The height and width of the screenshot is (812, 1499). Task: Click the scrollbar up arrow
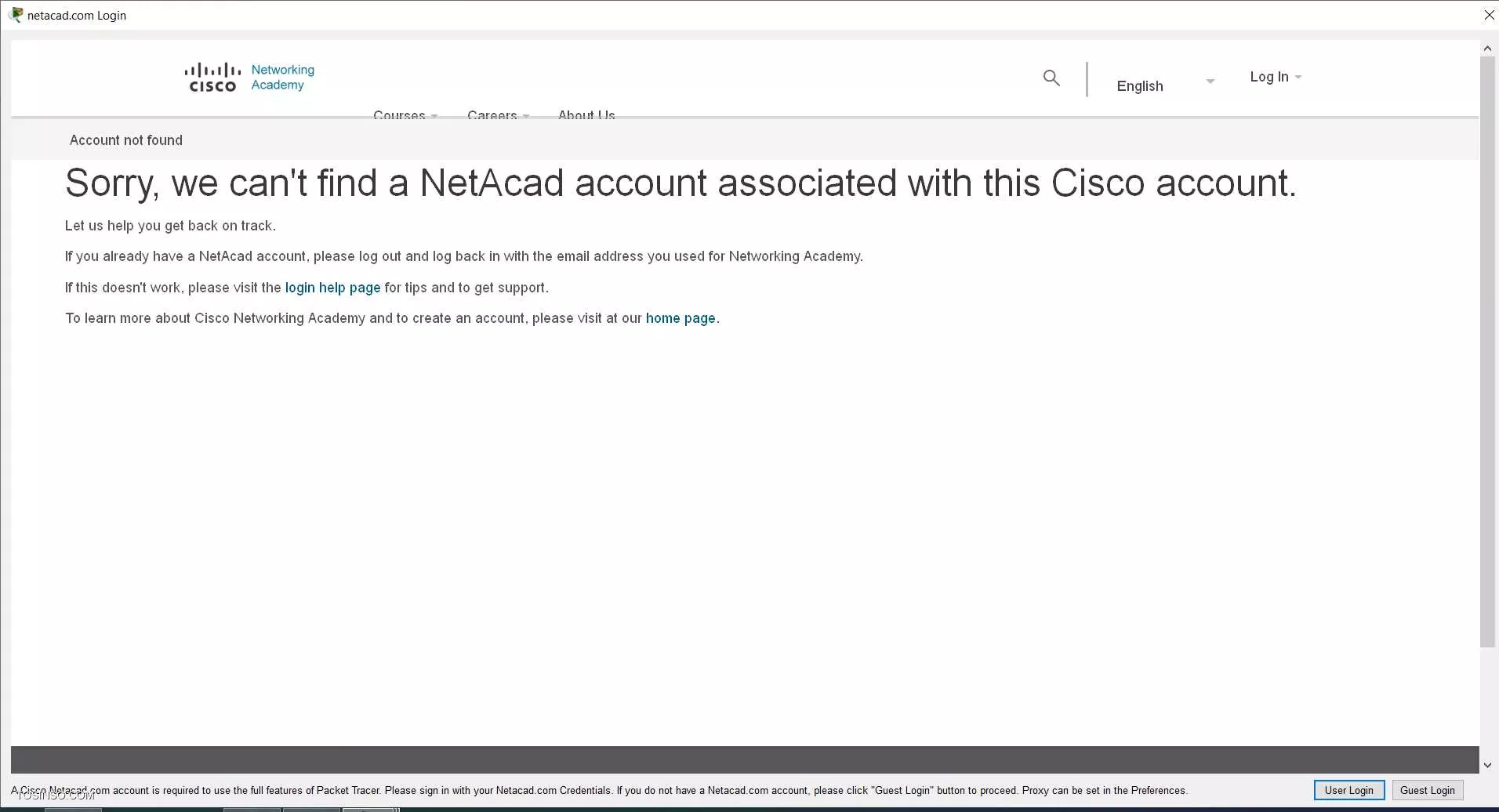(1487, 49)
